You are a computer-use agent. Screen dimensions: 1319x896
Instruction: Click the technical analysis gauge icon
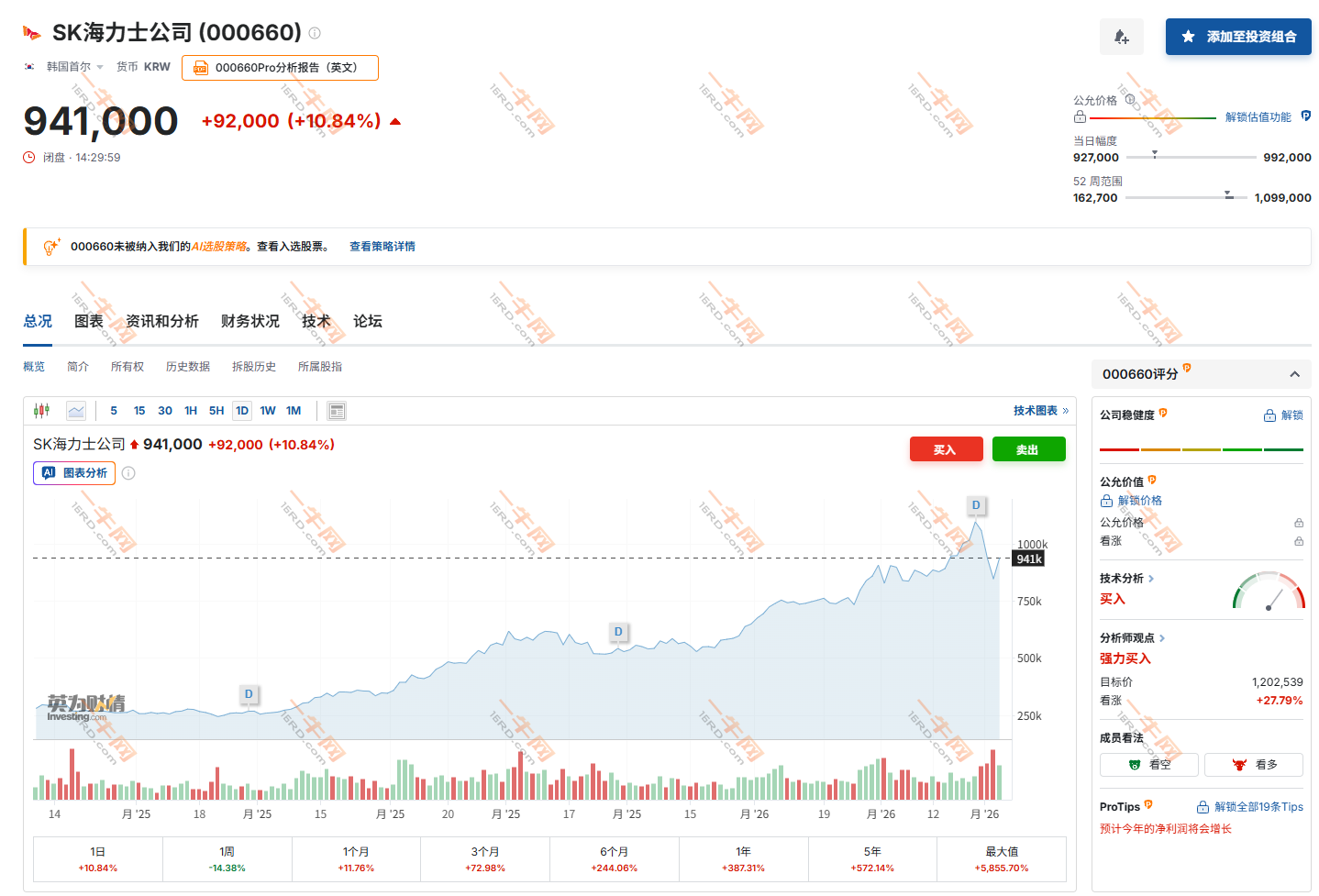click(1269, 591)
